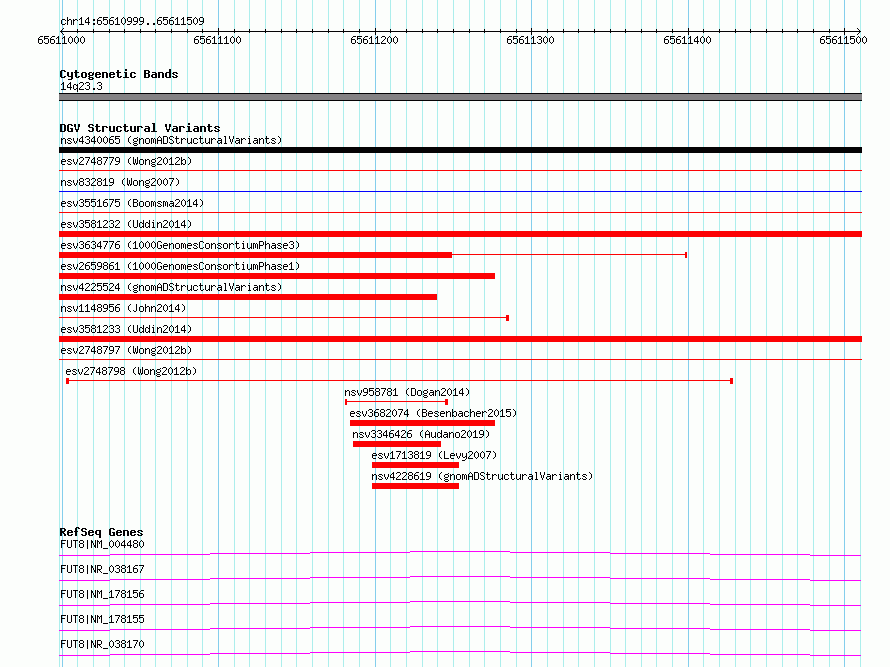Viewport: 890px width, 667px height.
Task: Click the 65611000 ruler tick label
Action: point(61,40)
